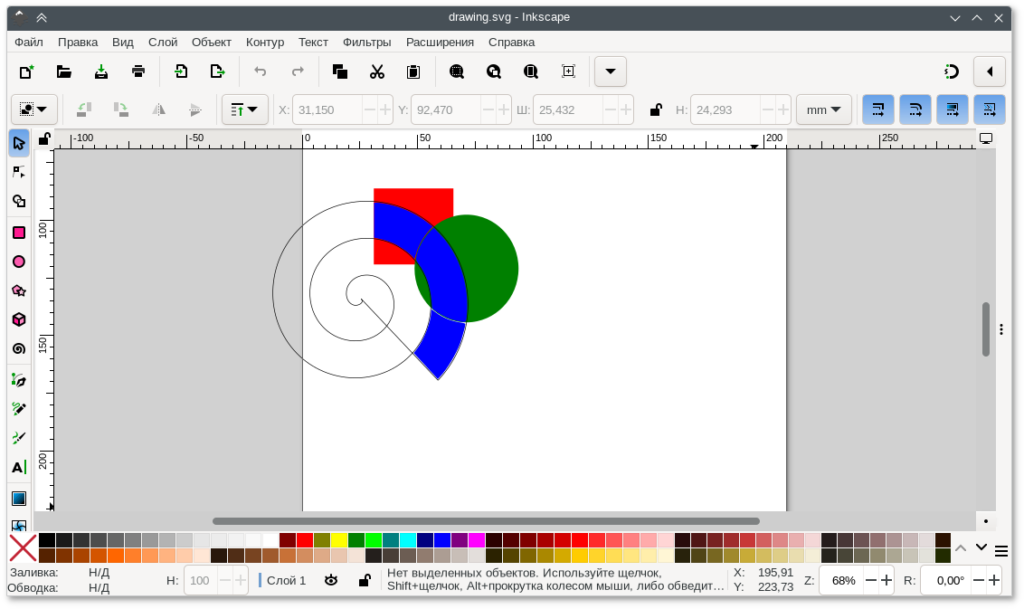Toggle moving gradients with objects
Viewport: 1024px width, 609px height.
952,110
